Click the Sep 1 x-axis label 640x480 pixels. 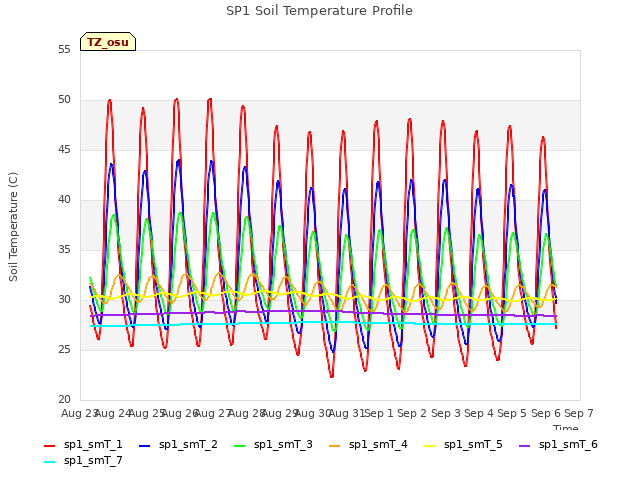pos(379,413)
